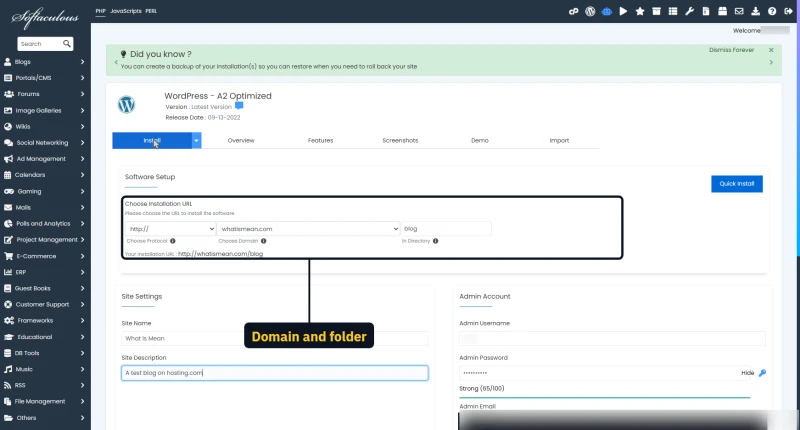Click the download toolbar icon
Screen dimensions: 800x430
(756, 11)
